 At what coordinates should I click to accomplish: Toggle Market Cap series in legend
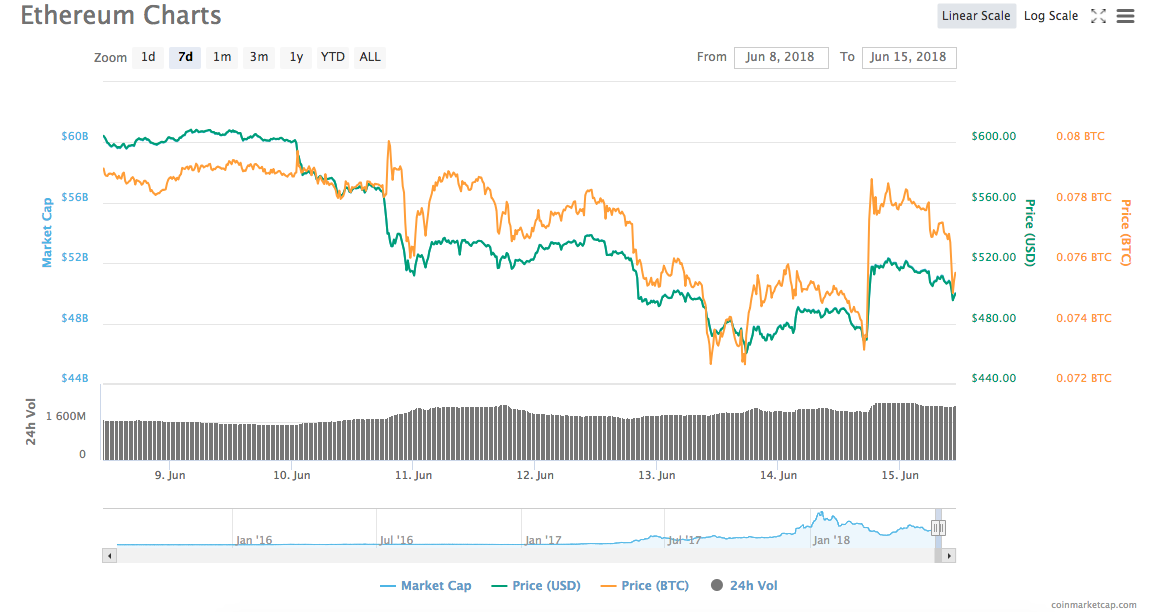[x=430, y=586]
